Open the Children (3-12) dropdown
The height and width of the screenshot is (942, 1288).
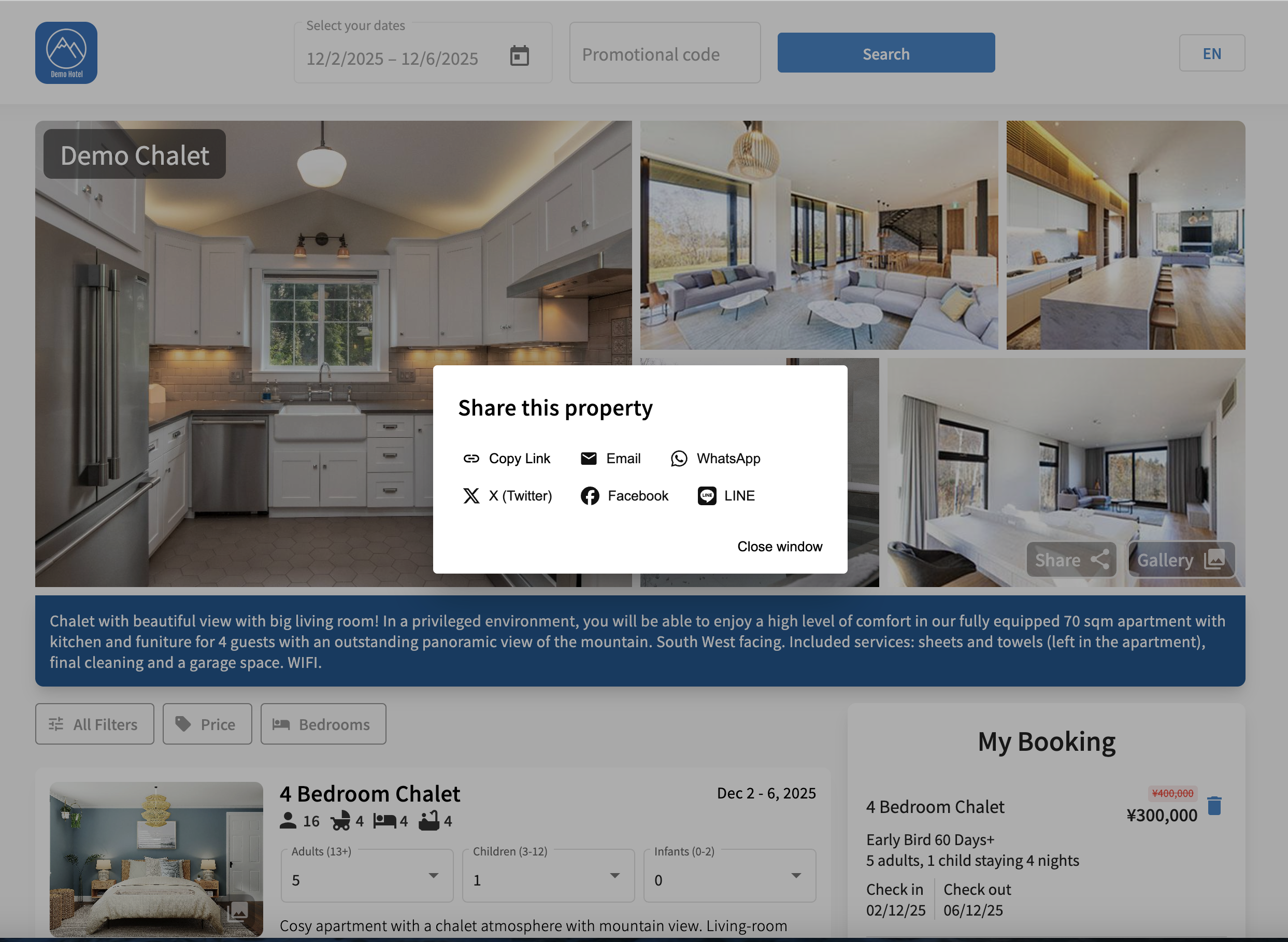548,876
